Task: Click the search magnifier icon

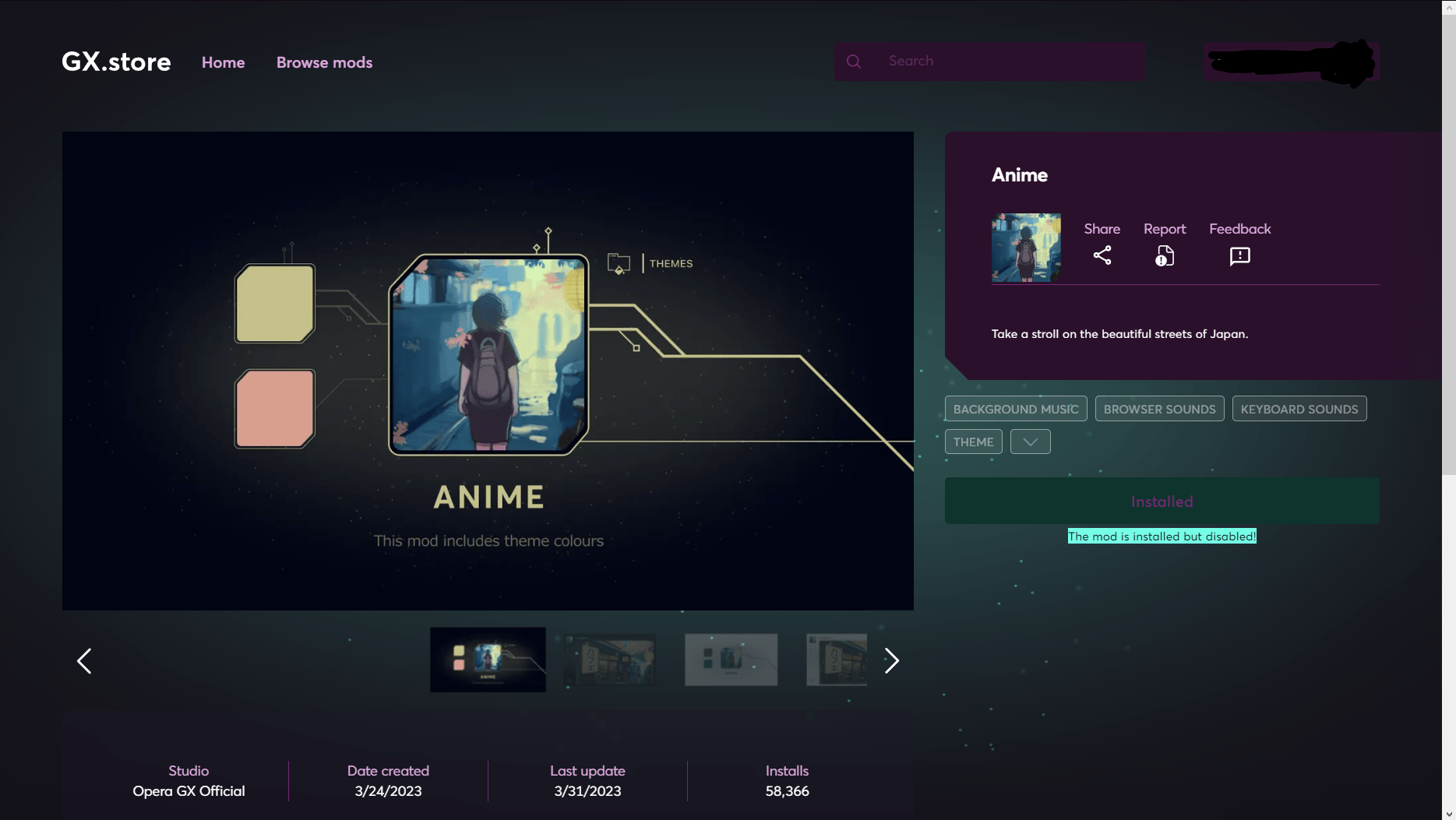Action: tap(854, 61)
